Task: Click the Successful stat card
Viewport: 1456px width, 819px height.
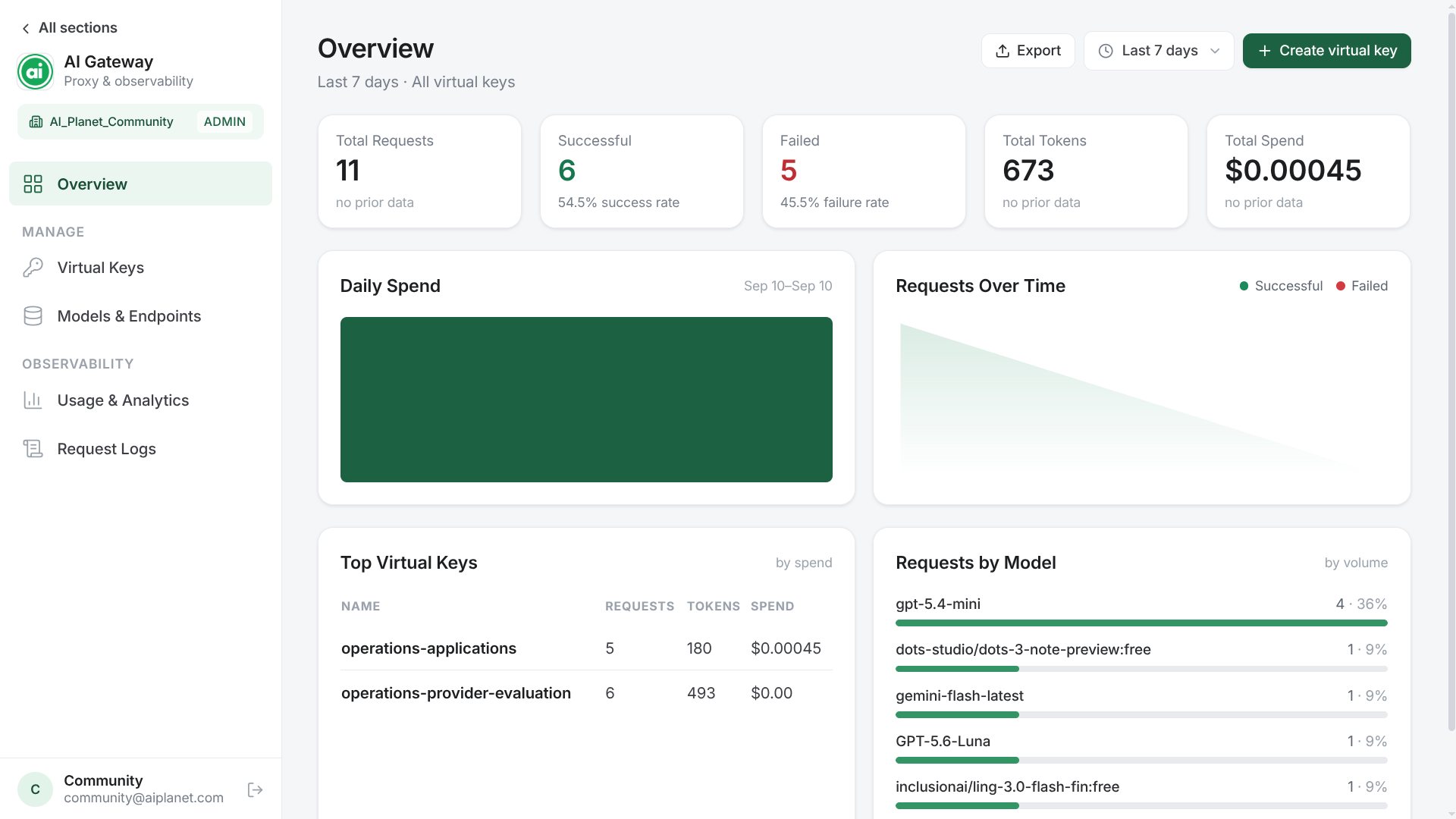Action: [642, 171]
